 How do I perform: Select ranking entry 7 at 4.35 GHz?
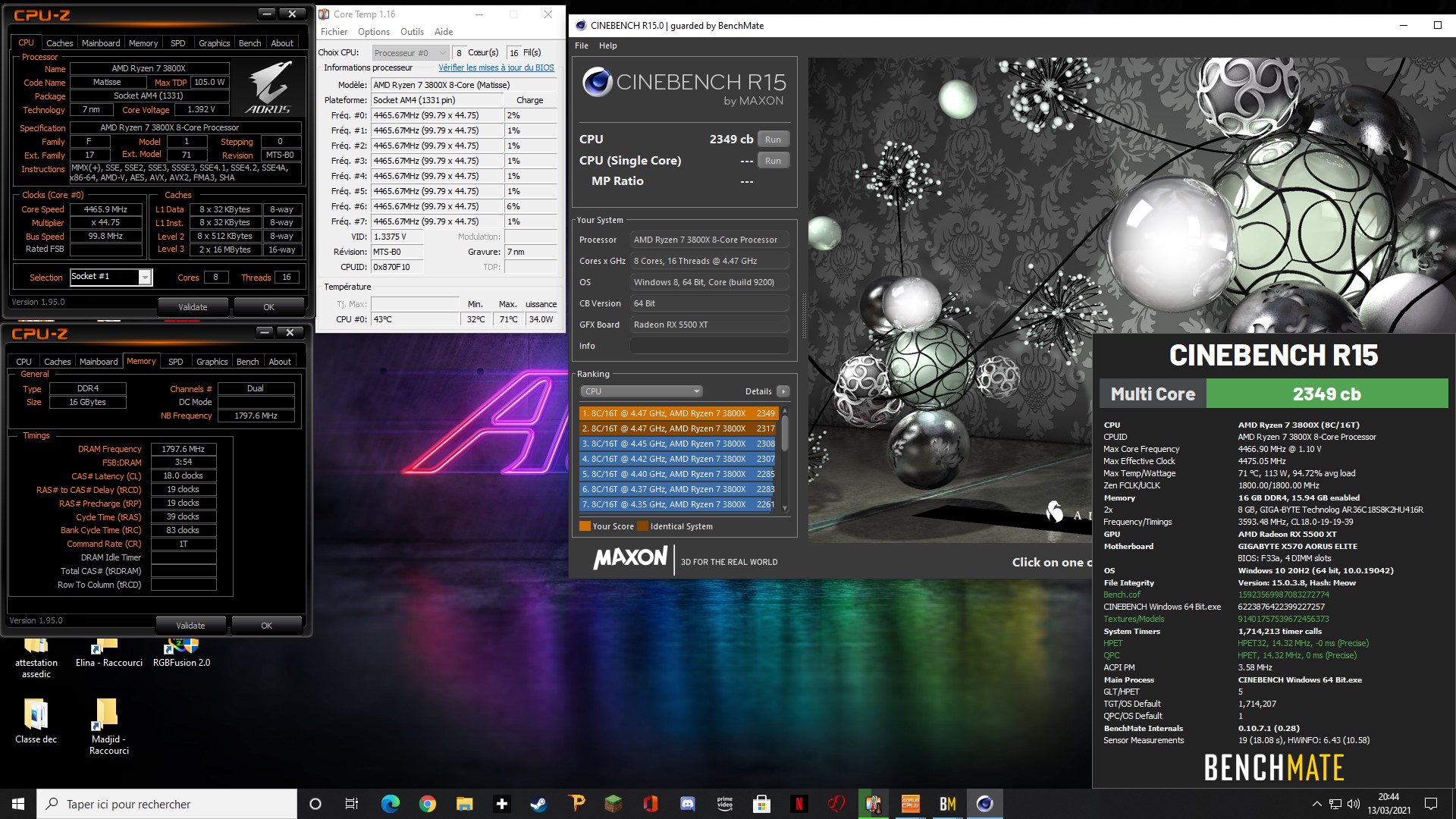coord(679,504)
